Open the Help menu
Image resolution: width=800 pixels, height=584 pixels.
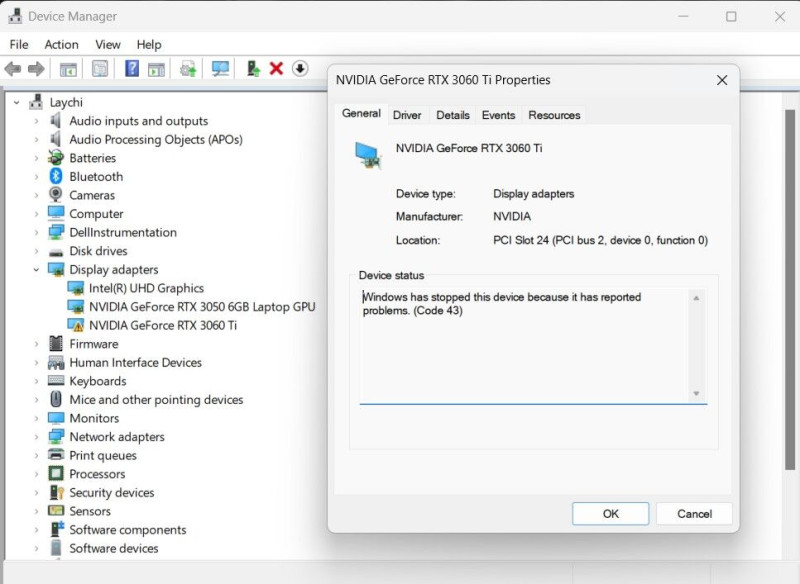point(149,44)
